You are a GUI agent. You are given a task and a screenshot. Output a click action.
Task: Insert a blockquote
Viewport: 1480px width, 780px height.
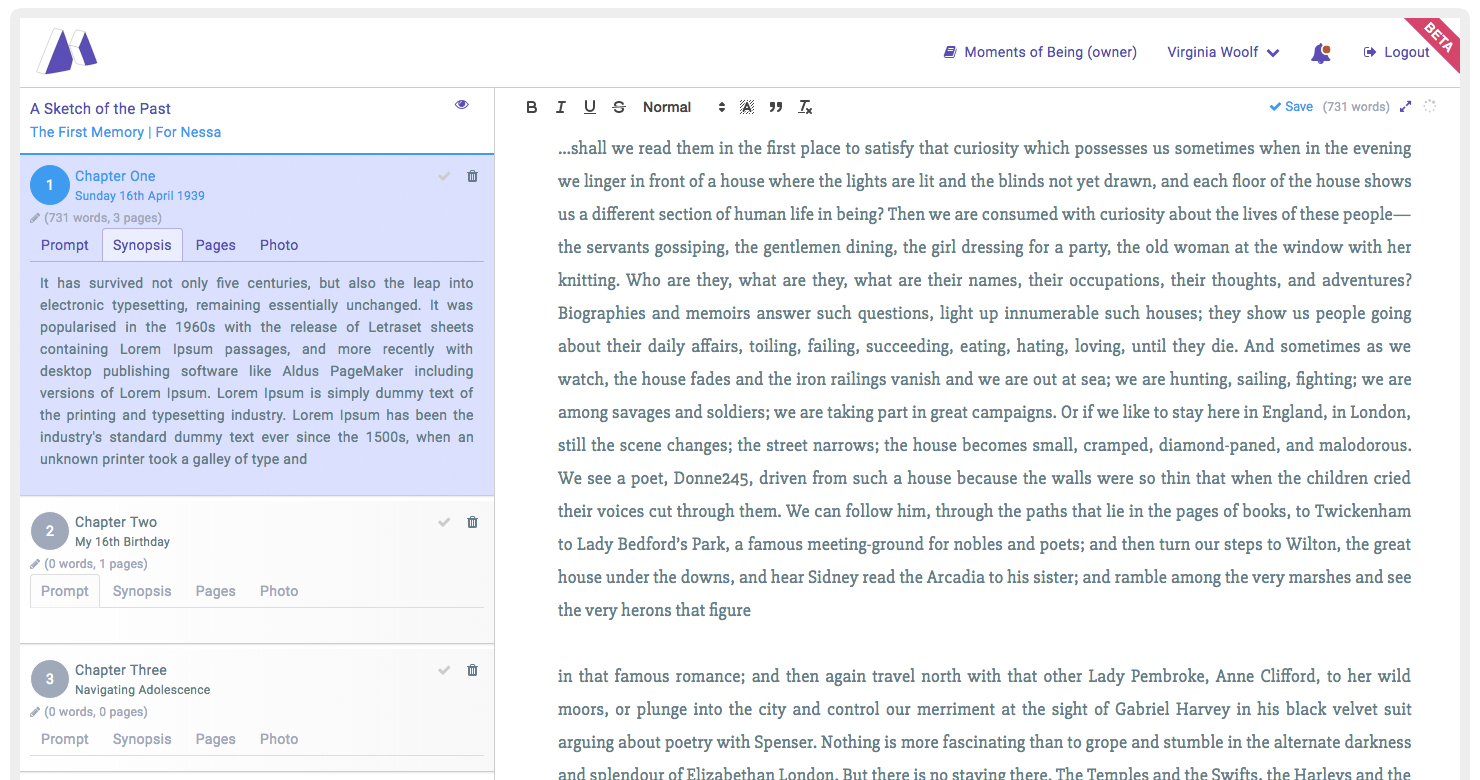pyautogui.click(x=776, y=107)
